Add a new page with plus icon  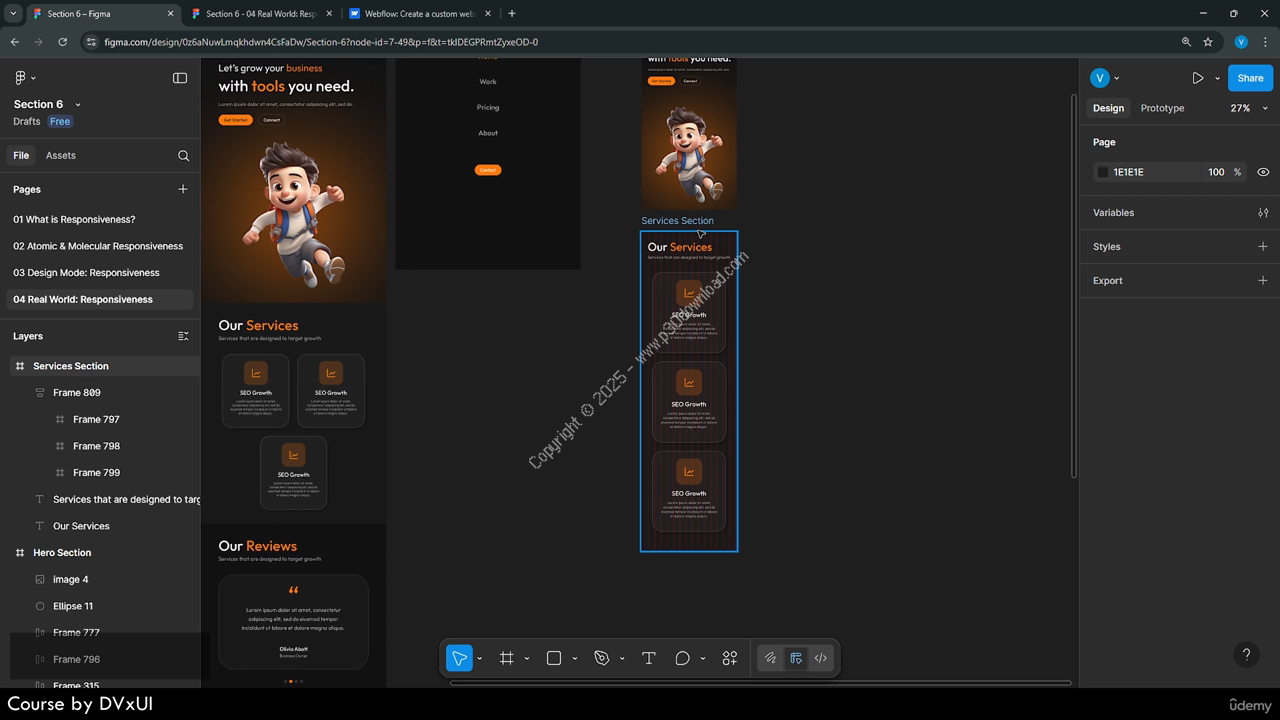(x=183, y=189)
